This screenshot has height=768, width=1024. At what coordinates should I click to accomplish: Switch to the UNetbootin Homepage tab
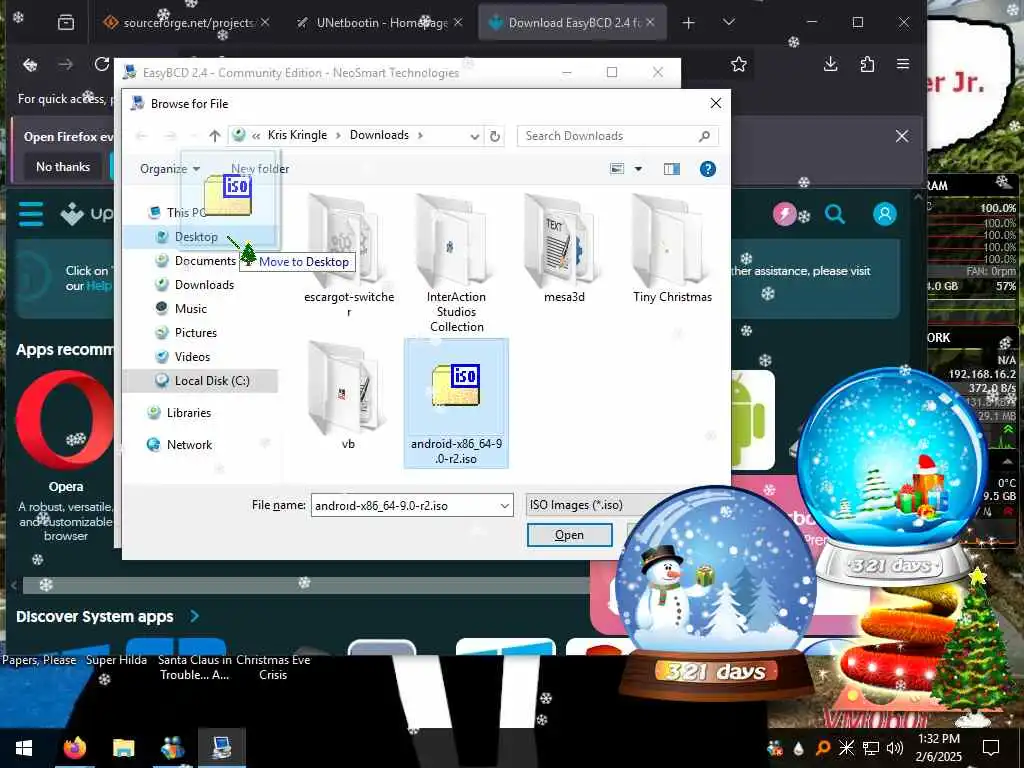tap(379, 23)
